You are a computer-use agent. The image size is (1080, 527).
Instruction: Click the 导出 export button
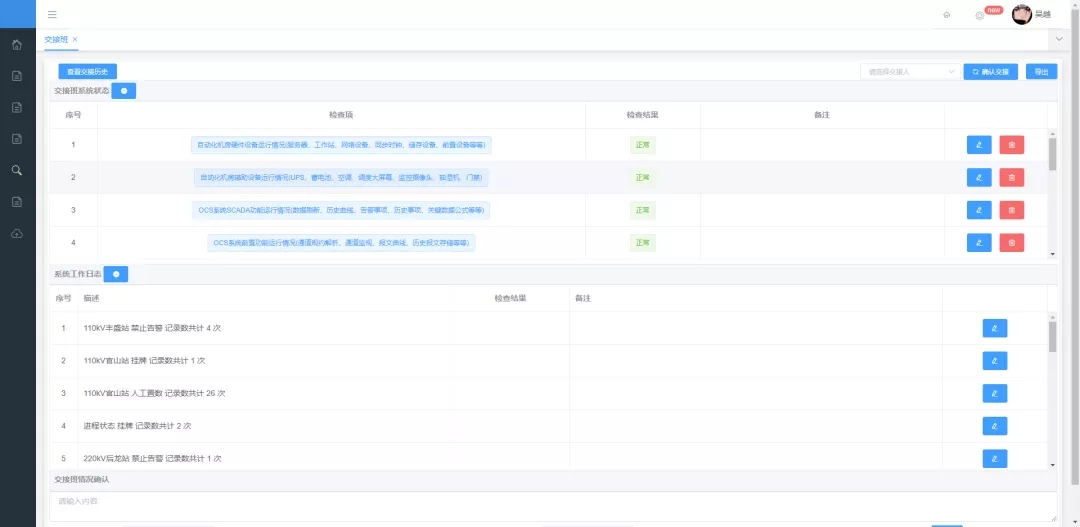[1041, 72]
